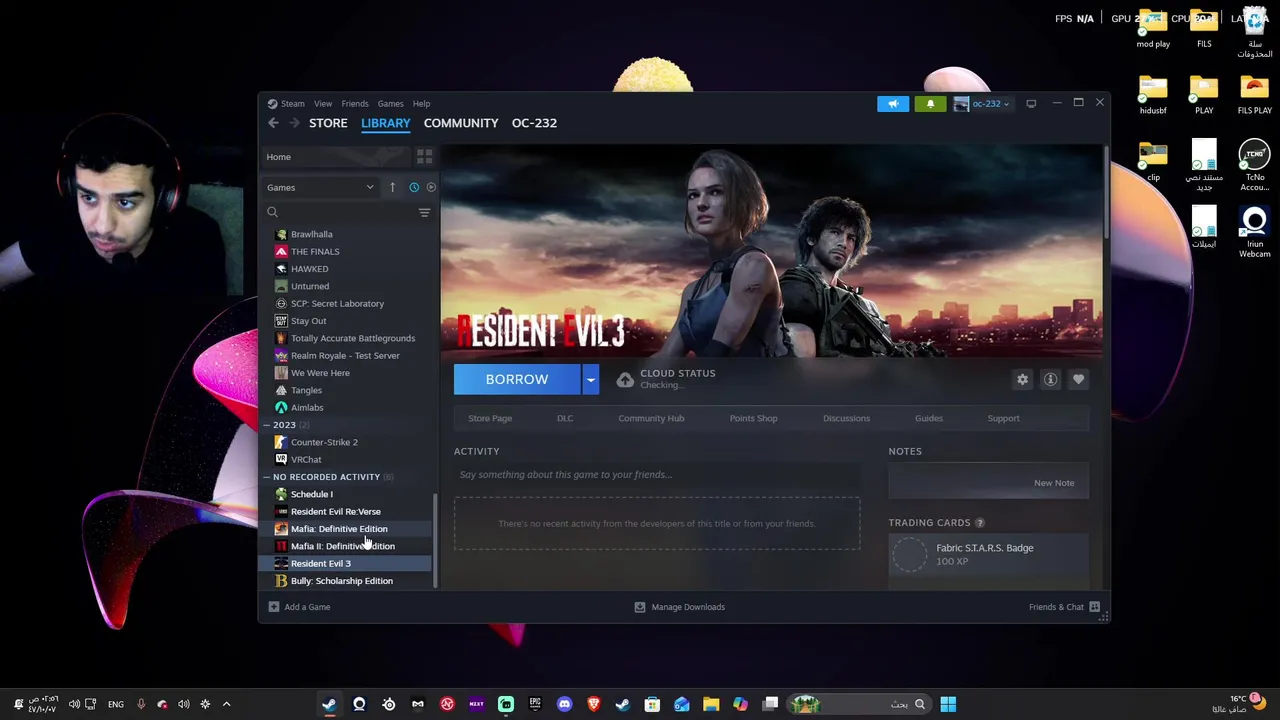Open the Friends menu
The height and width of the screenshot is (720, 1280).
tap(355, 103)
